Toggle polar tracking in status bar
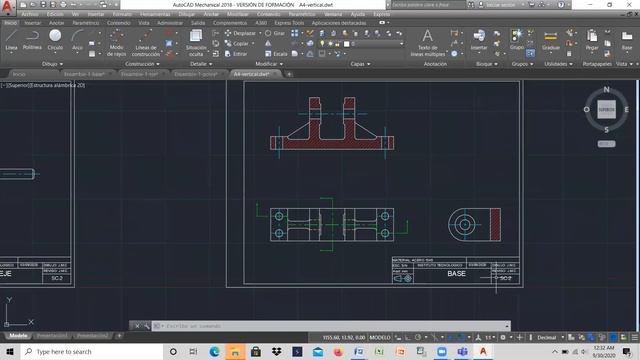 (x=418, y=338)
